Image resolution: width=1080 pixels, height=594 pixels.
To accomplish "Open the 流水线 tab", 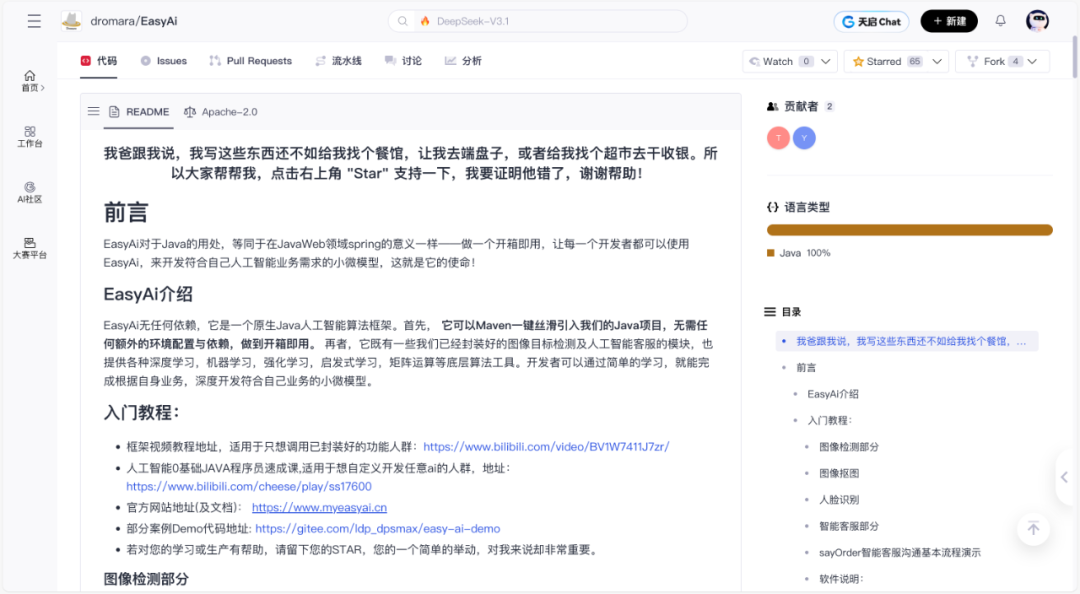I will [x=338, y=61].
